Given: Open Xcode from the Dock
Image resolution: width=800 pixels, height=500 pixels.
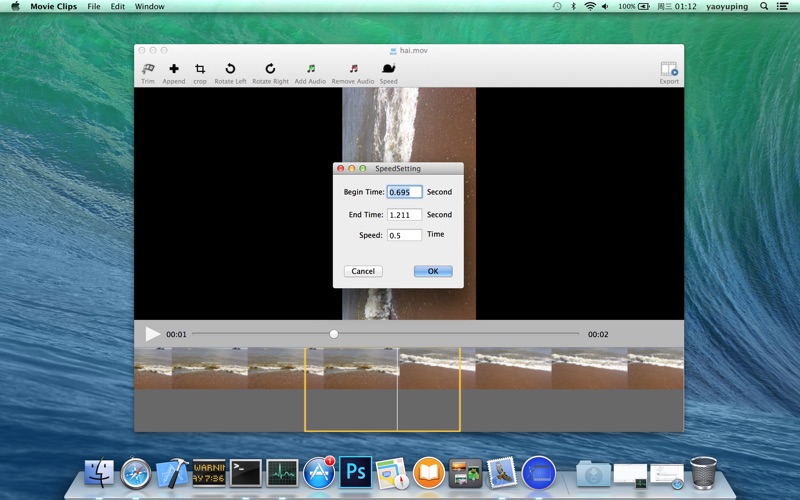Looking at the screenshot, I should pos(172,473).
